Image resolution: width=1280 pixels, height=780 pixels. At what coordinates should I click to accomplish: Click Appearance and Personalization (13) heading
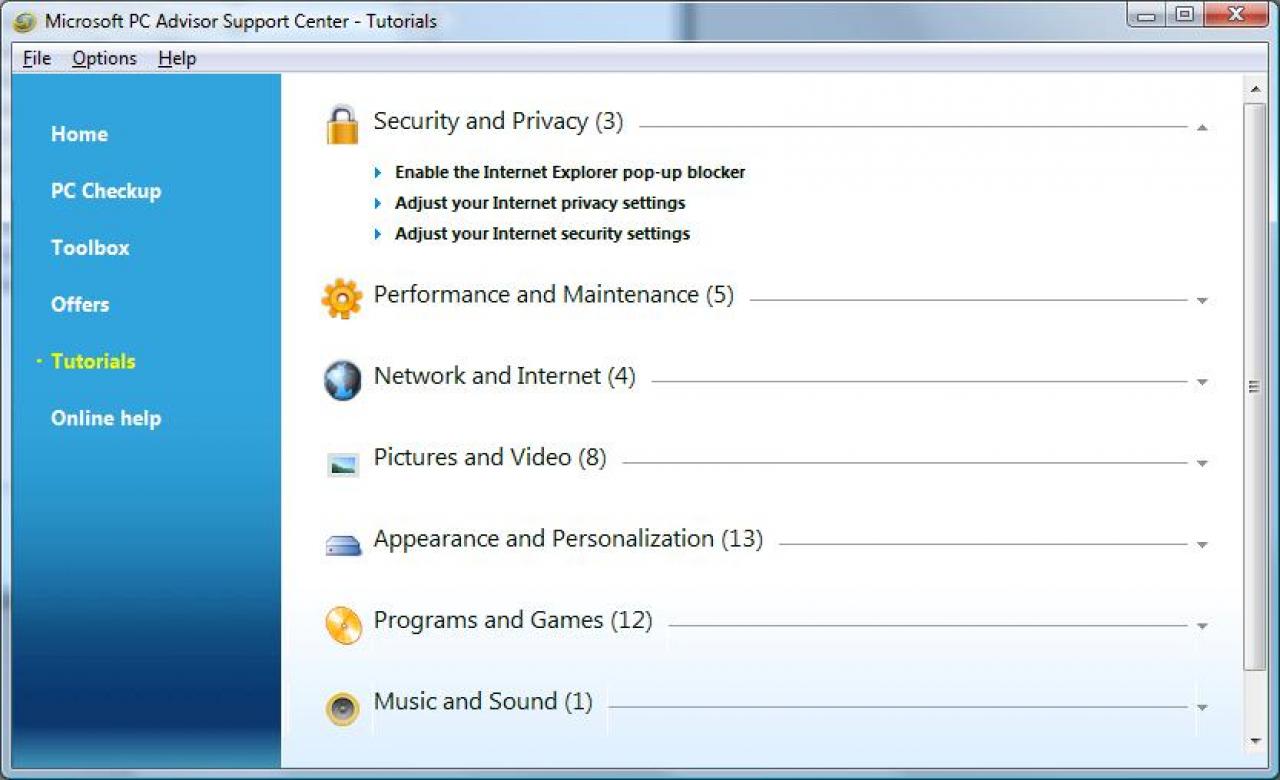[568, 539]
